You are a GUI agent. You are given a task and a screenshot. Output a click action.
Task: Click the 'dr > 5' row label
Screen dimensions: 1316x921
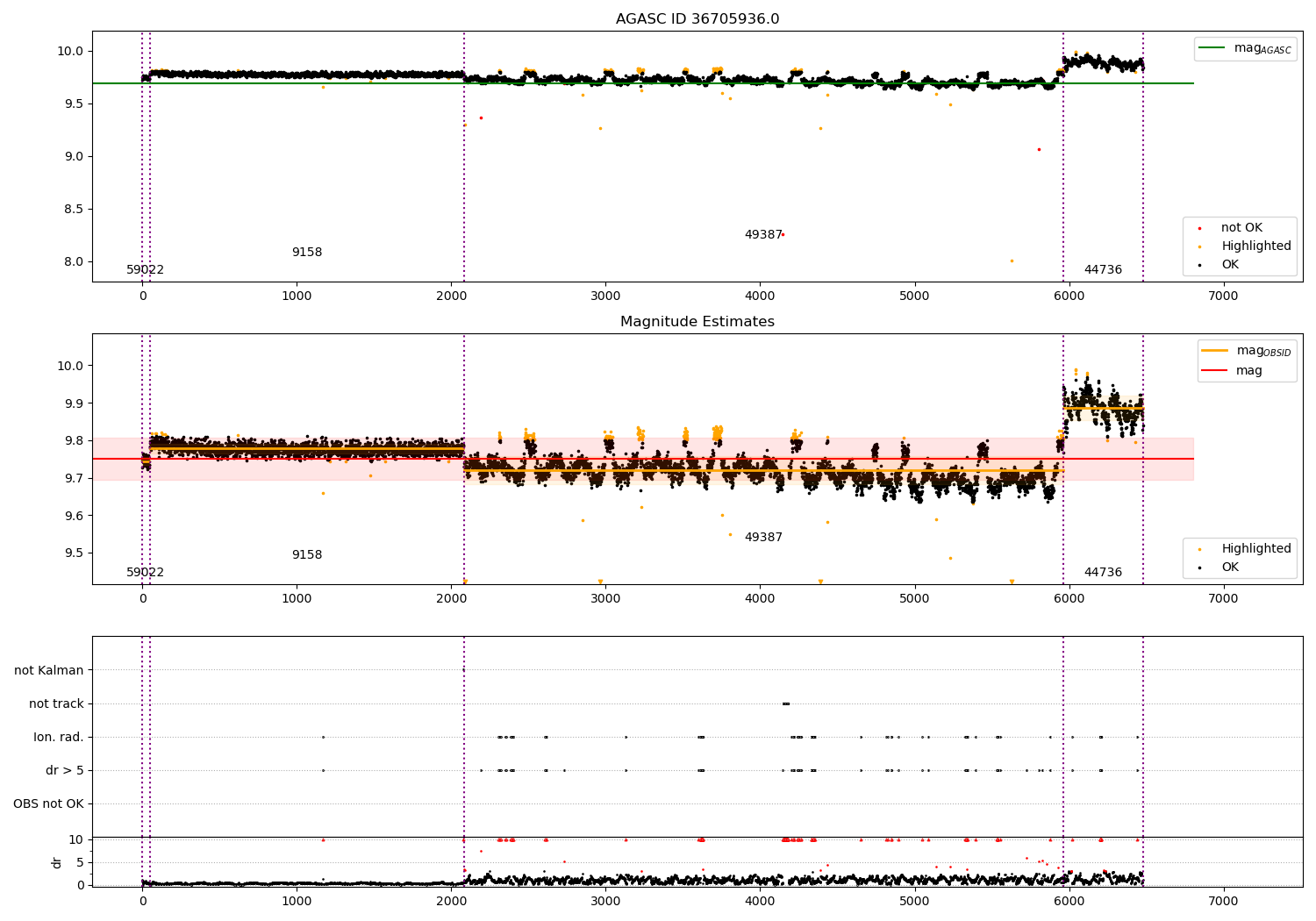point(65,771)
